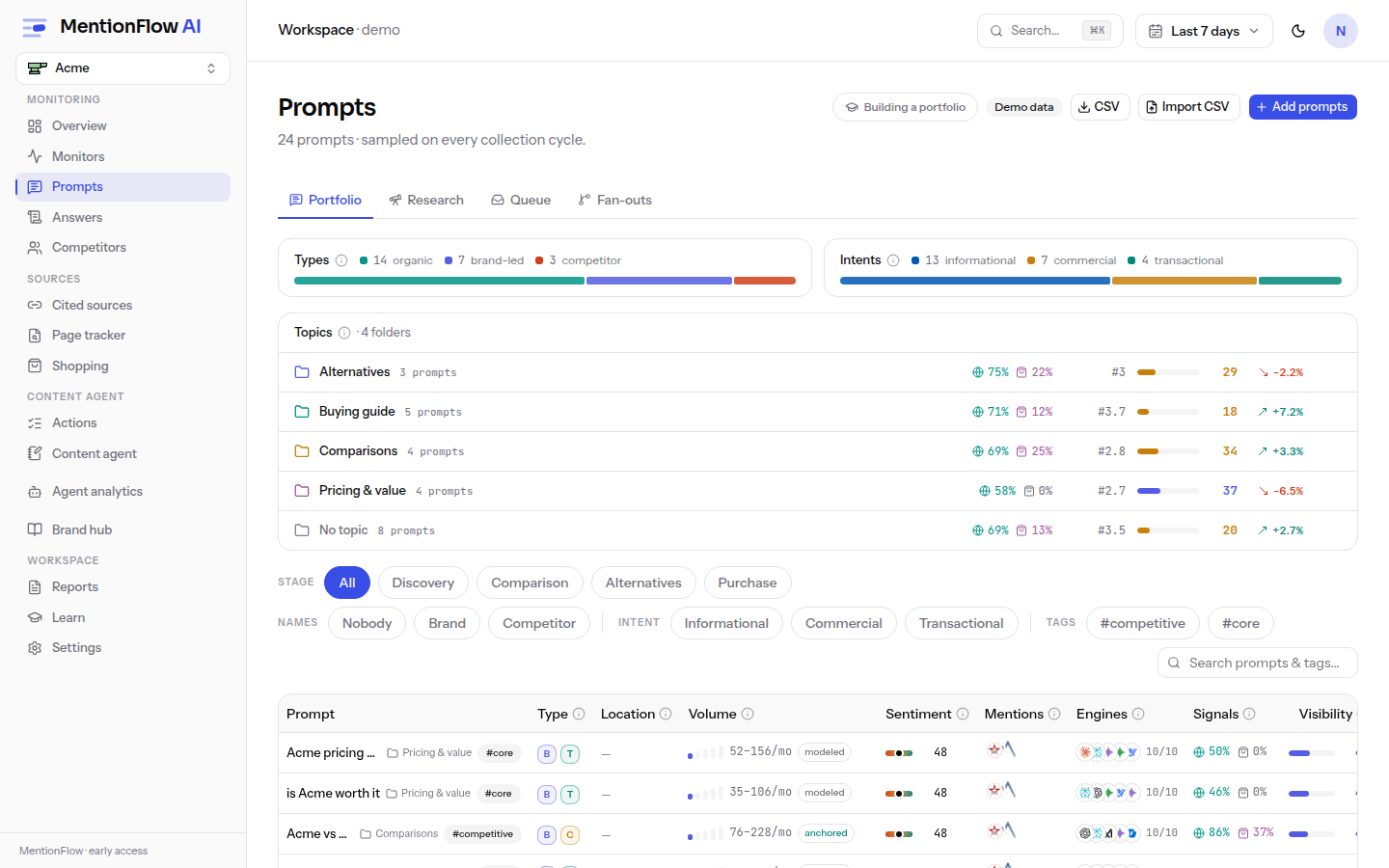Open Cited sources in the sidebar
The width and height of the screenshot is (1389, 868).
click(x=123, y=305)
